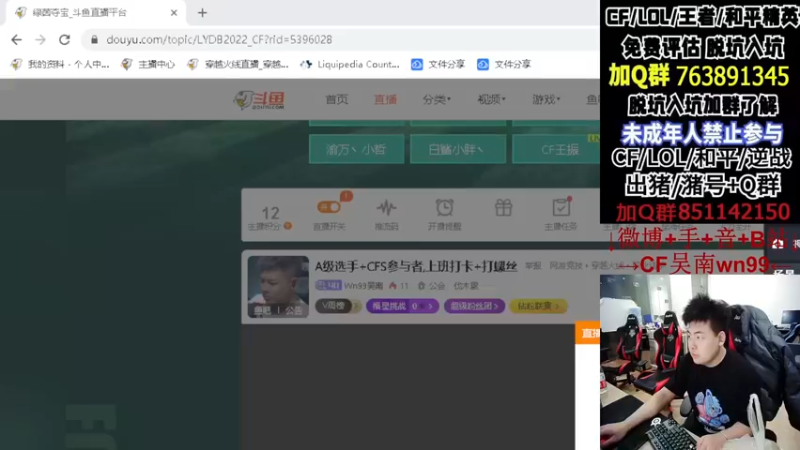Select 直播 in Douyu navigation
This screenshot has width=800, height=450.
(385, 99)
